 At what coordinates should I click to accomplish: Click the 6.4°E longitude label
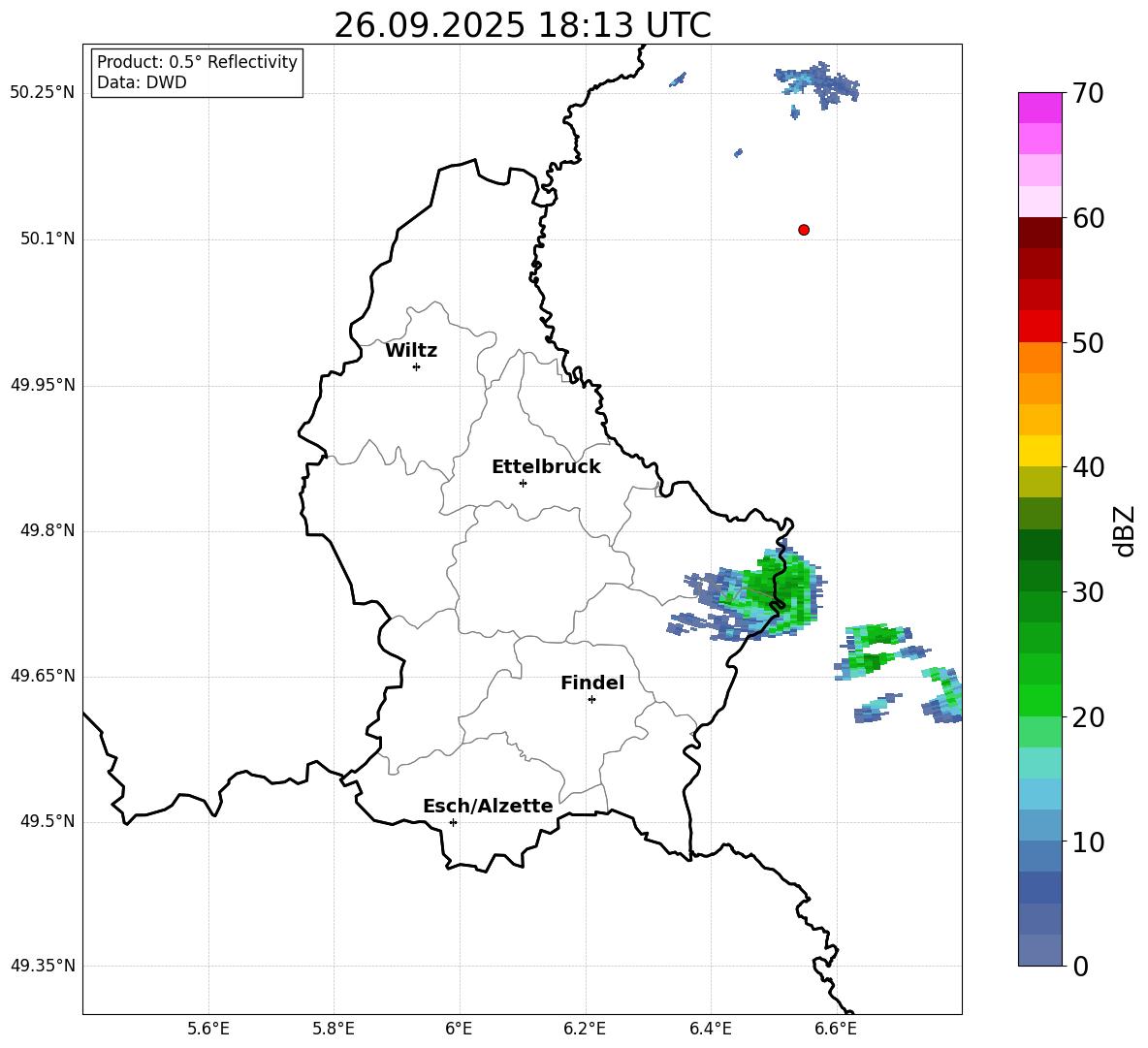point(710,1029)
